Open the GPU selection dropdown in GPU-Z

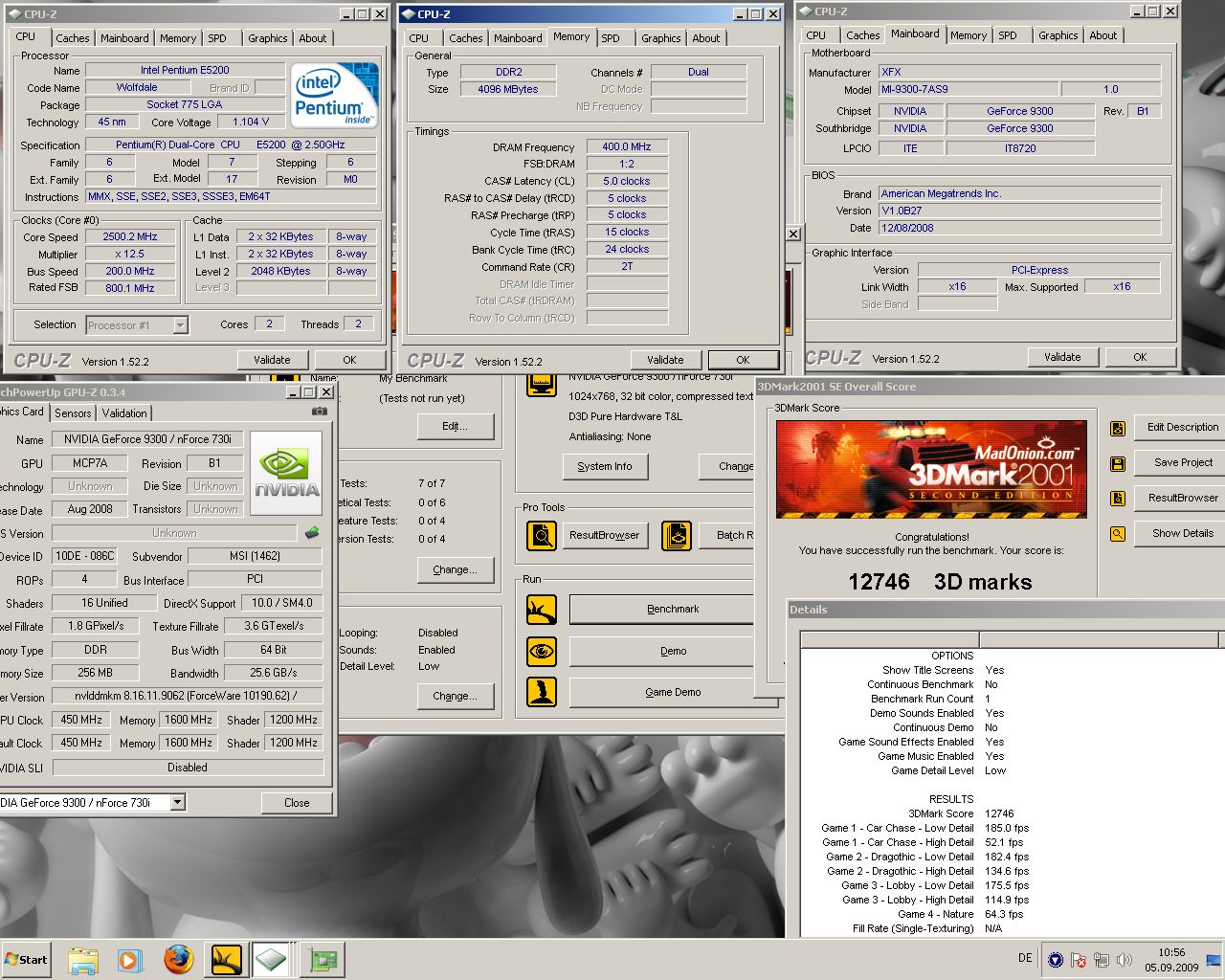(x=178, y=802)
